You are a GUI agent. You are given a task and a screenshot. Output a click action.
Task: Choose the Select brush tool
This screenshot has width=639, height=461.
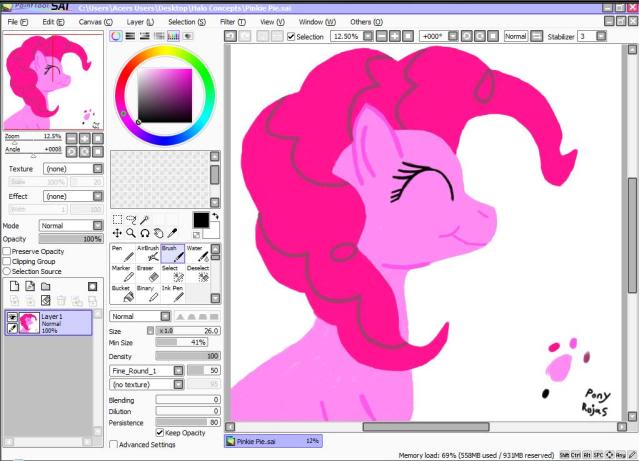click(172, 274)
